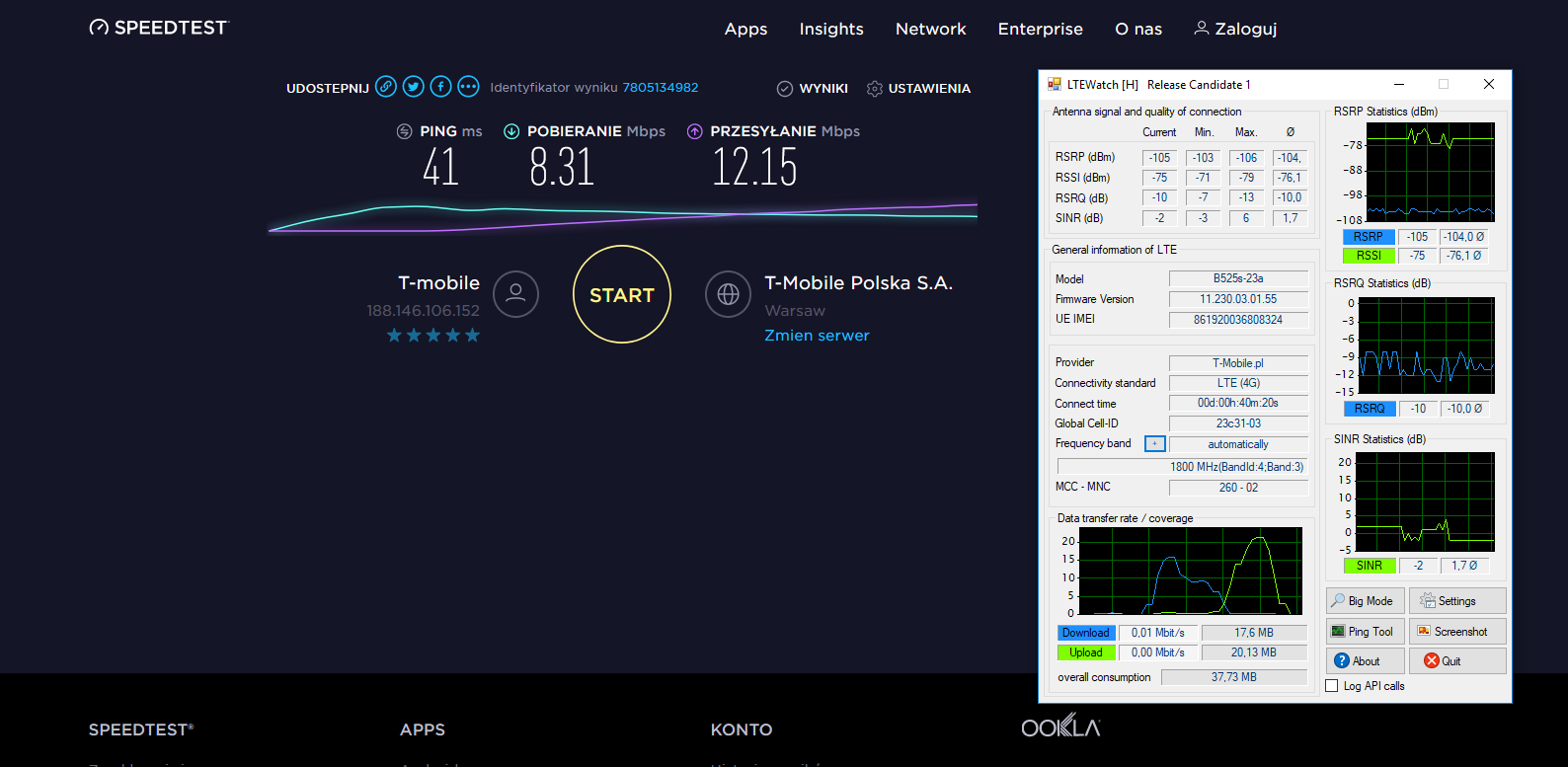
Task: Share result via link icon
Action: click(386, 87)
